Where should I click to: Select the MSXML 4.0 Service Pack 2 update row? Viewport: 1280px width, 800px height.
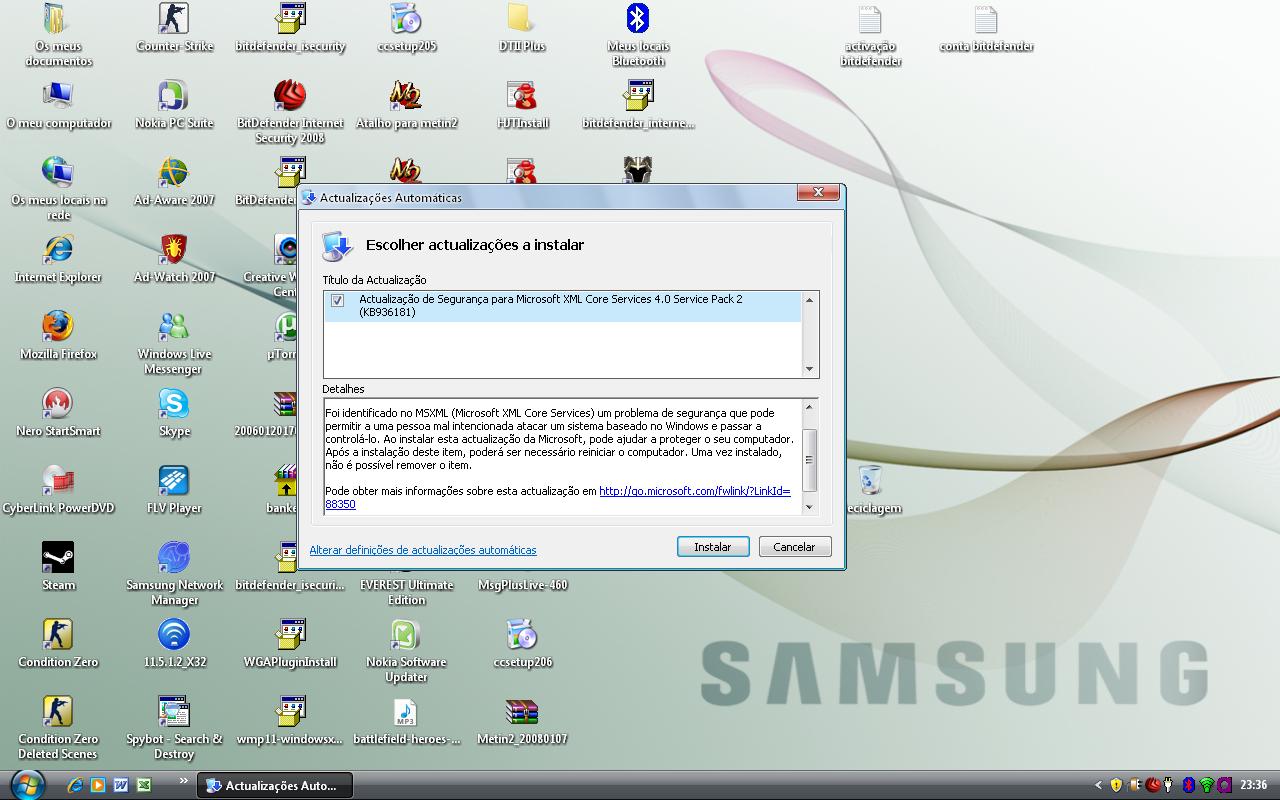click(562, 306)
